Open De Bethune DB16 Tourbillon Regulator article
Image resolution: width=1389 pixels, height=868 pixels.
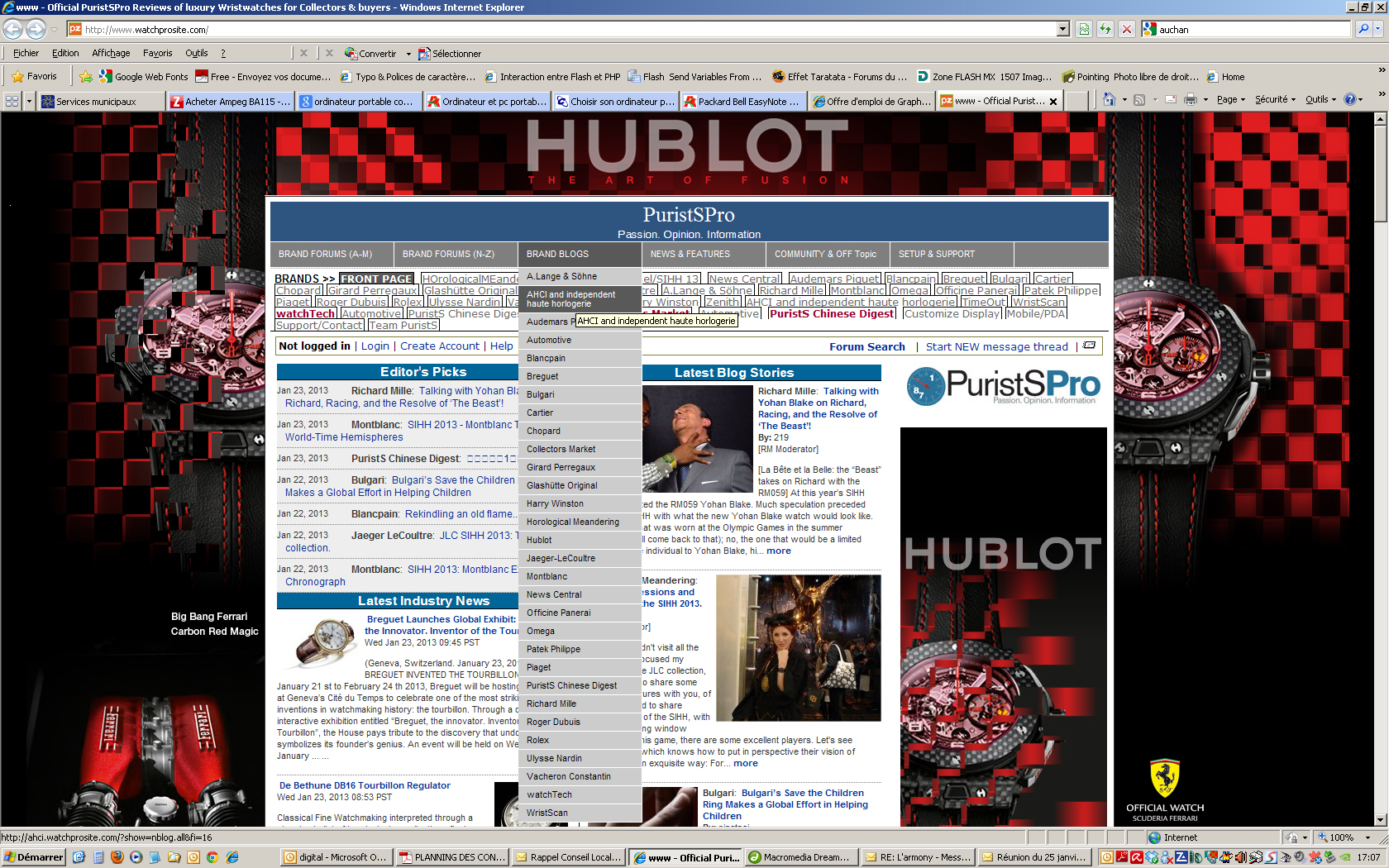pos(365,785)
